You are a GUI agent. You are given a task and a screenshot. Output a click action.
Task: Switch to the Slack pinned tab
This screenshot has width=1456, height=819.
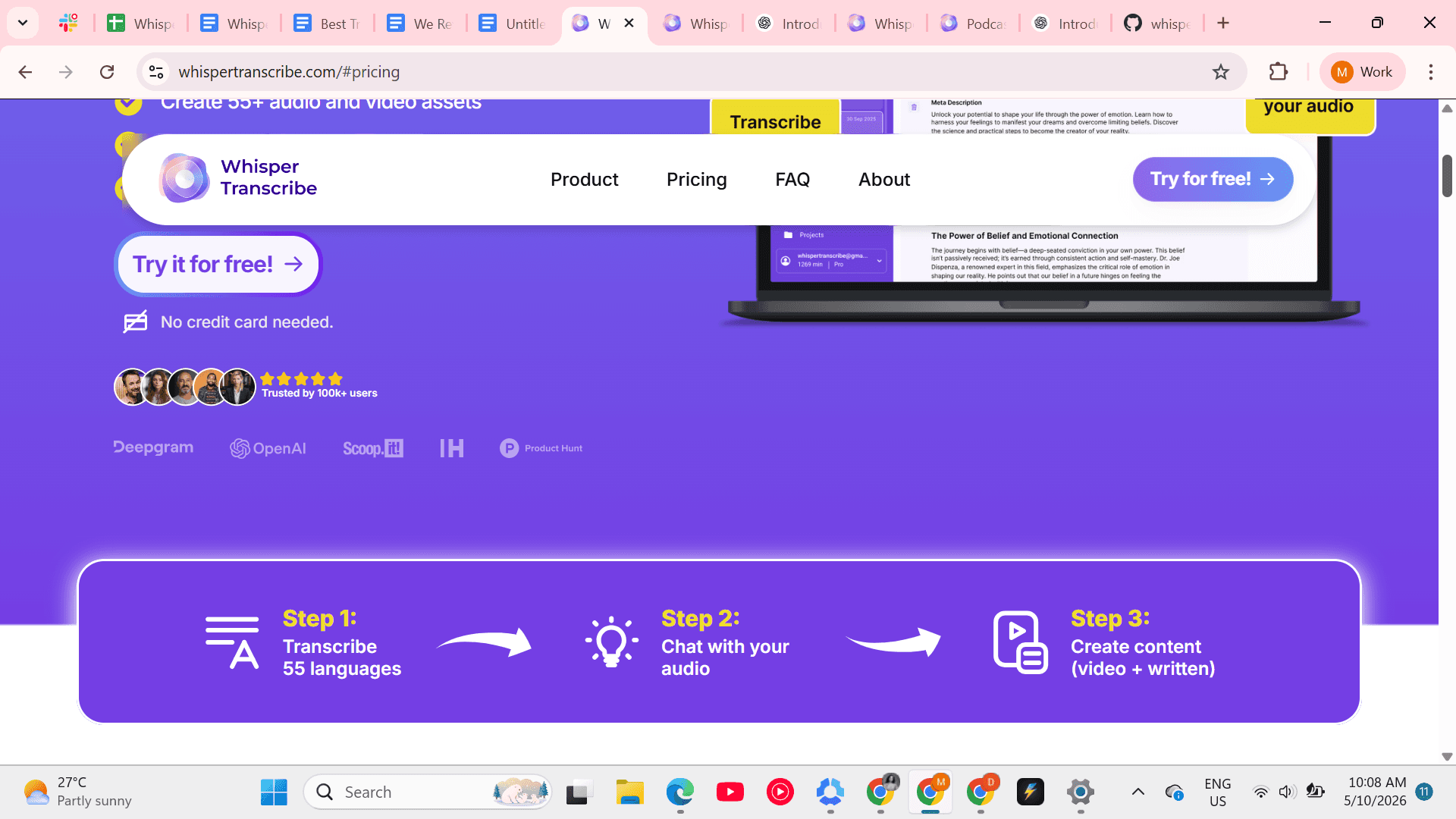point(68,24)
